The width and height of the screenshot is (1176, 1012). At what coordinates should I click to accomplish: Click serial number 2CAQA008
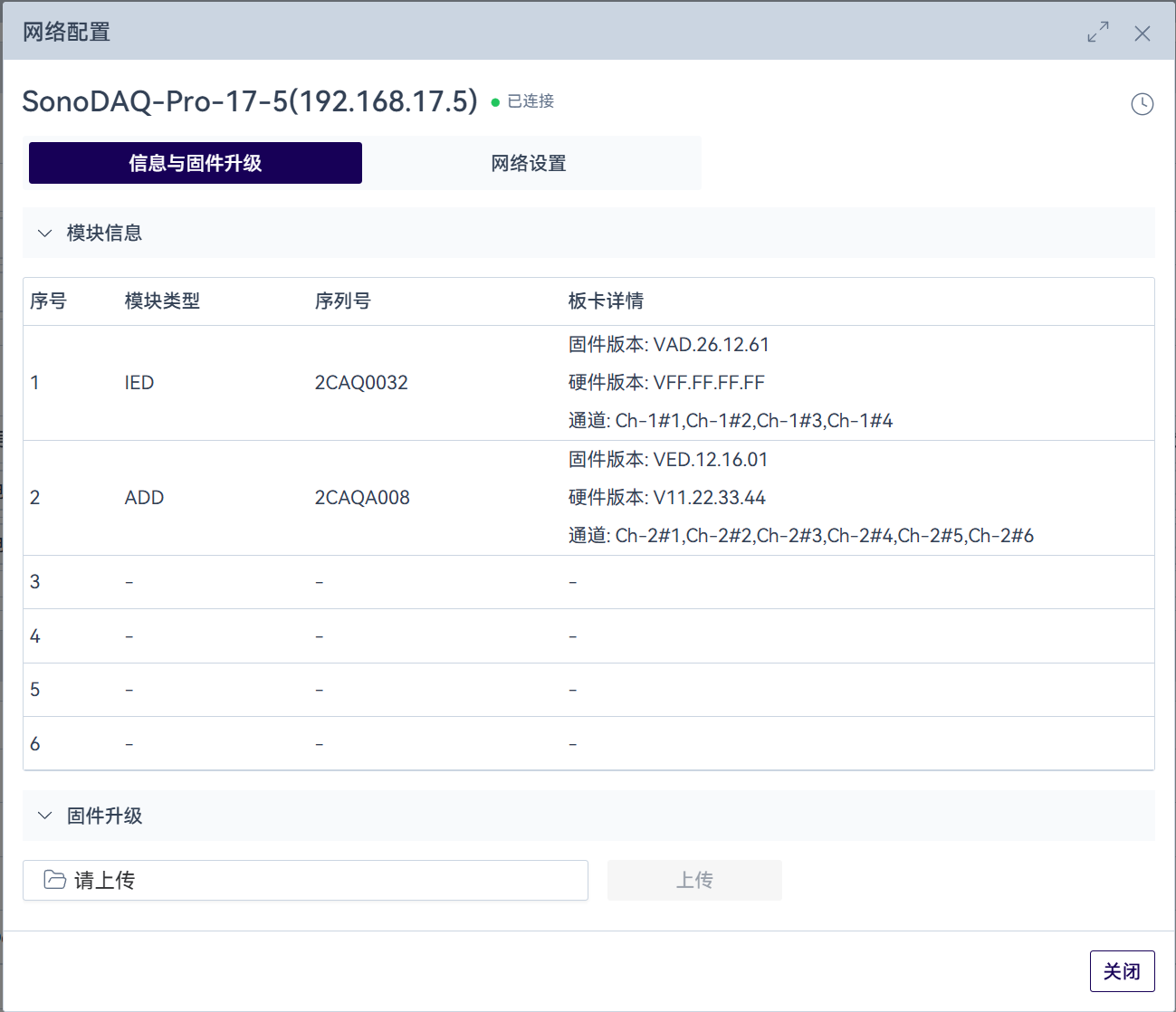click(362, 498)
